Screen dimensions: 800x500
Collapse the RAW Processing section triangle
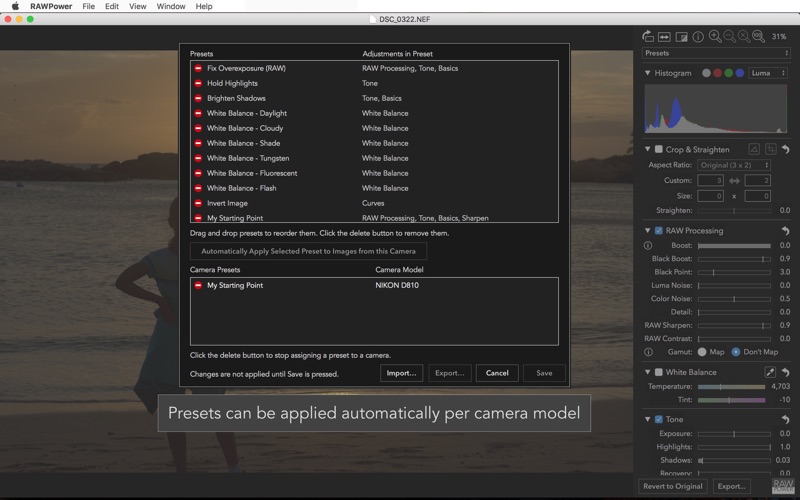[647, 231]
